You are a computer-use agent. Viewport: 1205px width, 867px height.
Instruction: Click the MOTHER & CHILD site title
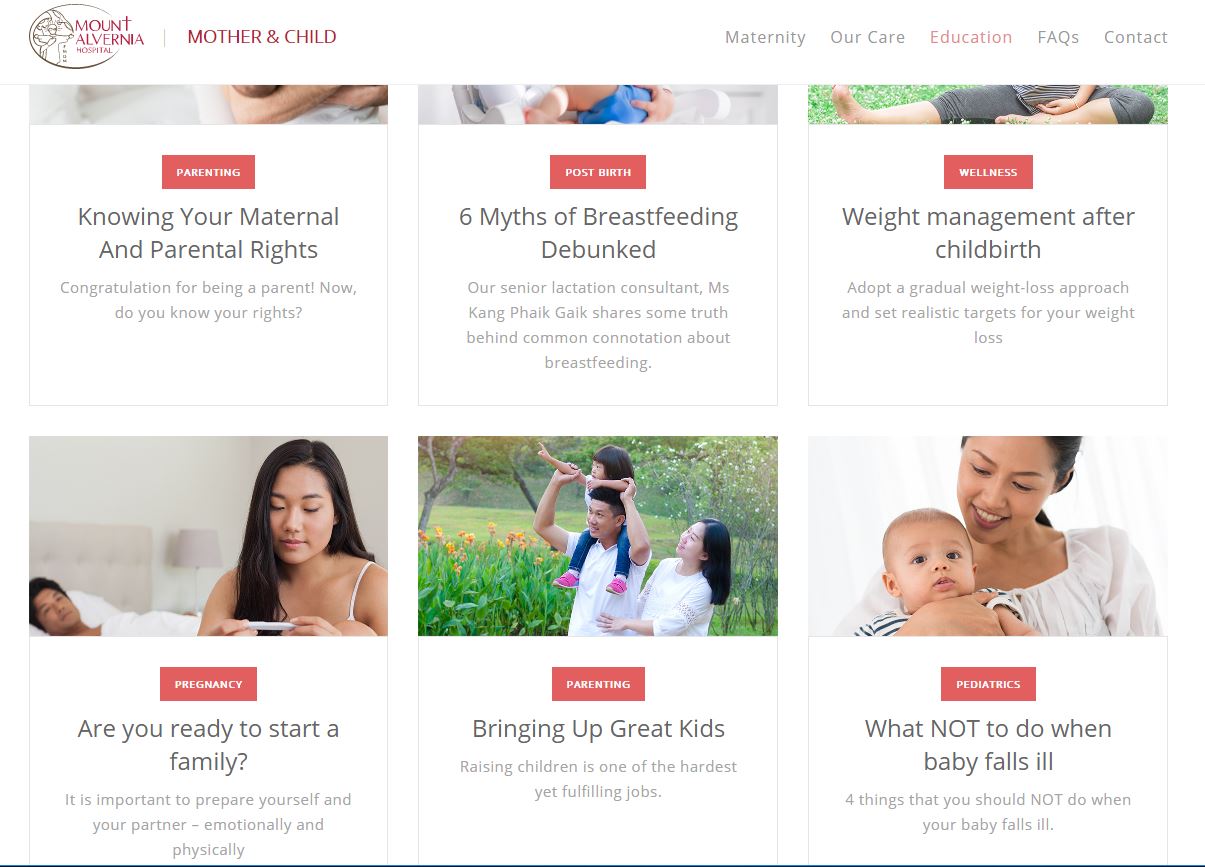262,37
